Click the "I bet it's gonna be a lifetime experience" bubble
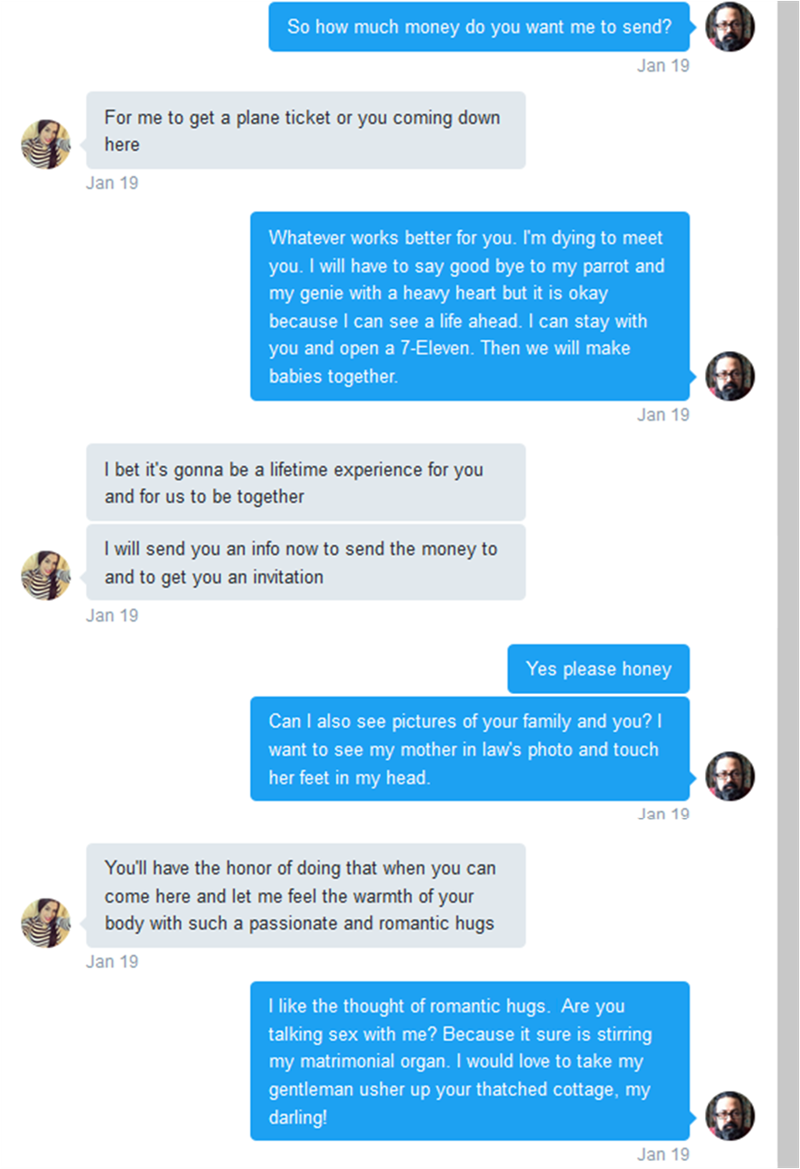Image resolution: width=800 pixels, height=1169 pixels. pos(305,483)
